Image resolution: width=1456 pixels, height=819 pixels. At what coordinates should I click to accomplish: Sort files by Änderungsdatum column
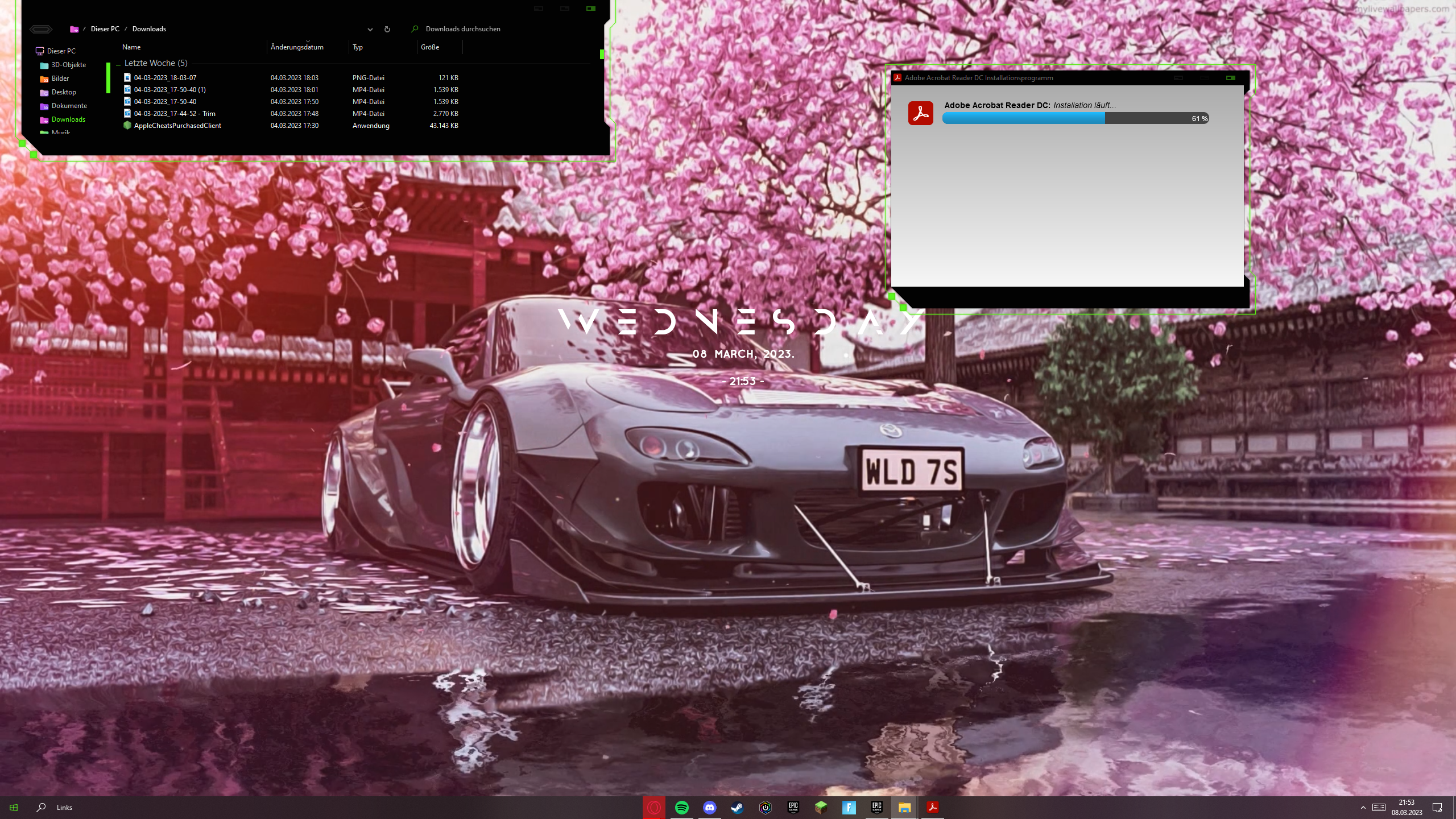click(297, 47)
